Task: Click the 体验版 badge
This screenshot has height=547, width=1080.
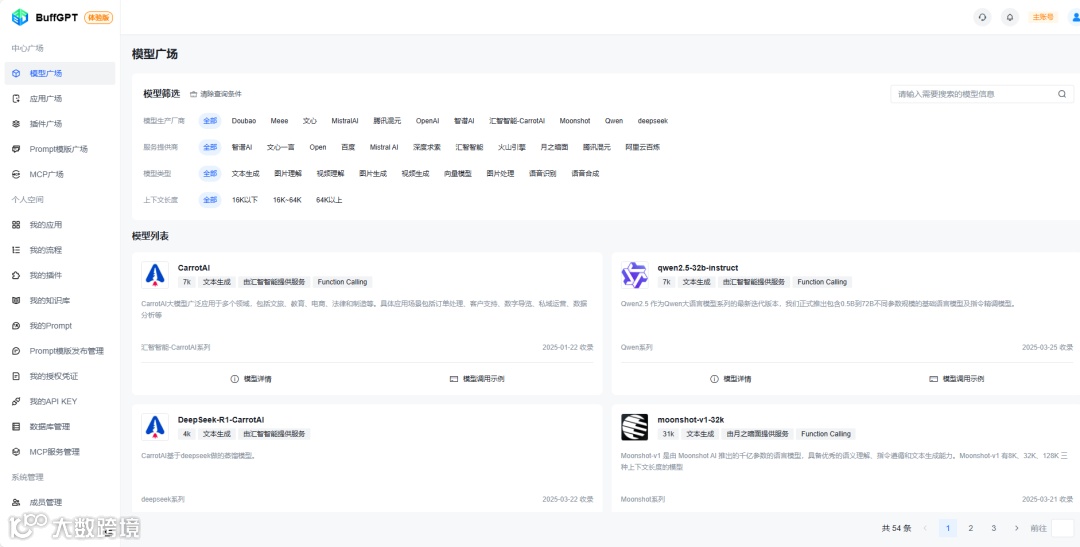Action: pos(98,17)
